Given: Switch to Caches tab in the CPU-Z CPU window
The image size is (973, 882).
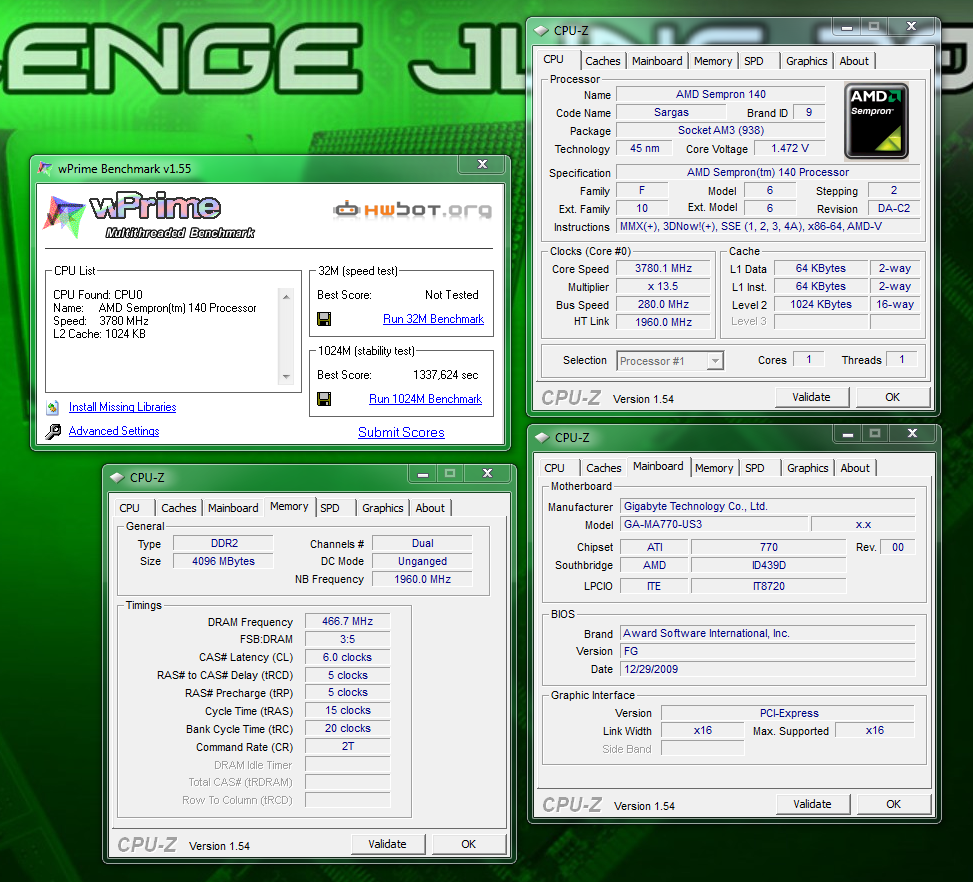Looking at the screenshot, I should click(603, 61).
